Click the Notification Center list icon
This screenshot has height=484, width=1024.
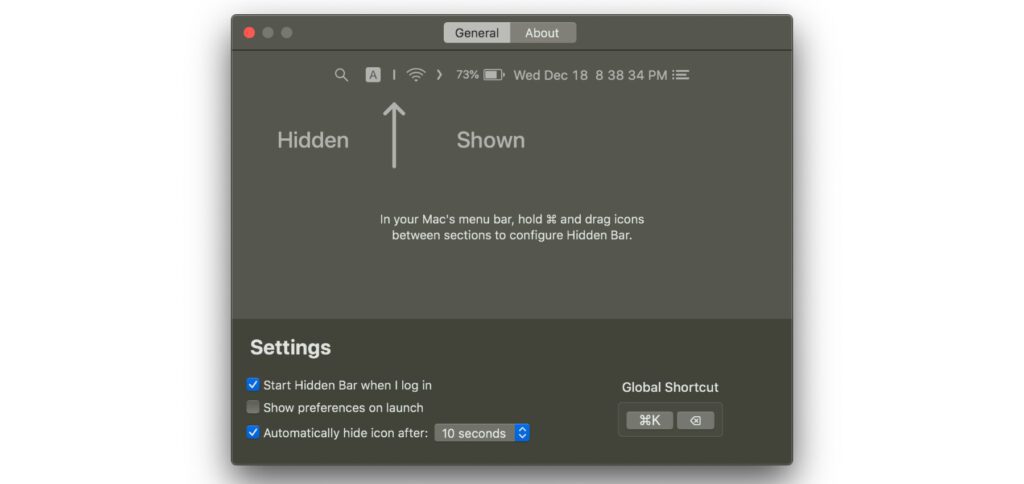pos(681,75)
